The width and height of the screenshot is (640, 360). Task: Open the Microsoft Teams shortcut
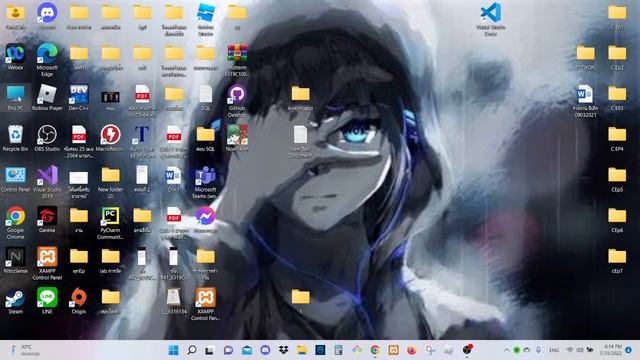click(205, 182)
